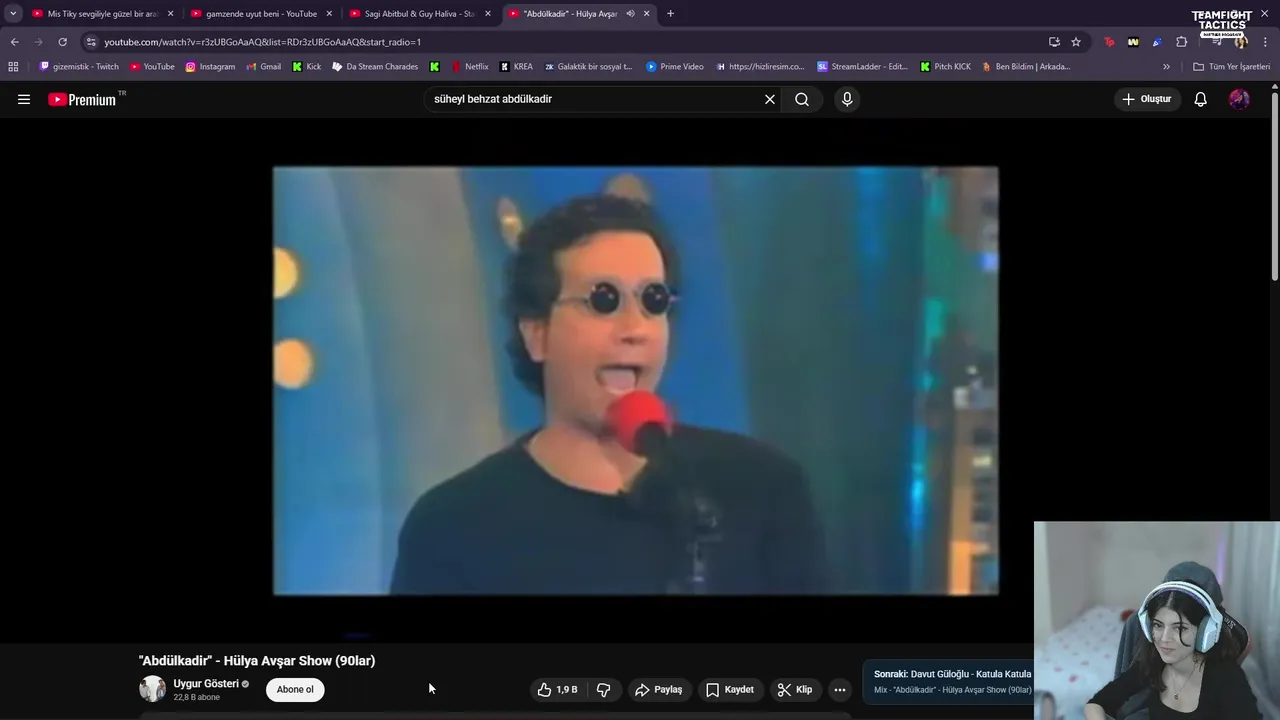The height and width of the screenshot is (720, 1280).
Task: Open Sonraki Davut Güloğlu playlist panel
Action: 949,681
